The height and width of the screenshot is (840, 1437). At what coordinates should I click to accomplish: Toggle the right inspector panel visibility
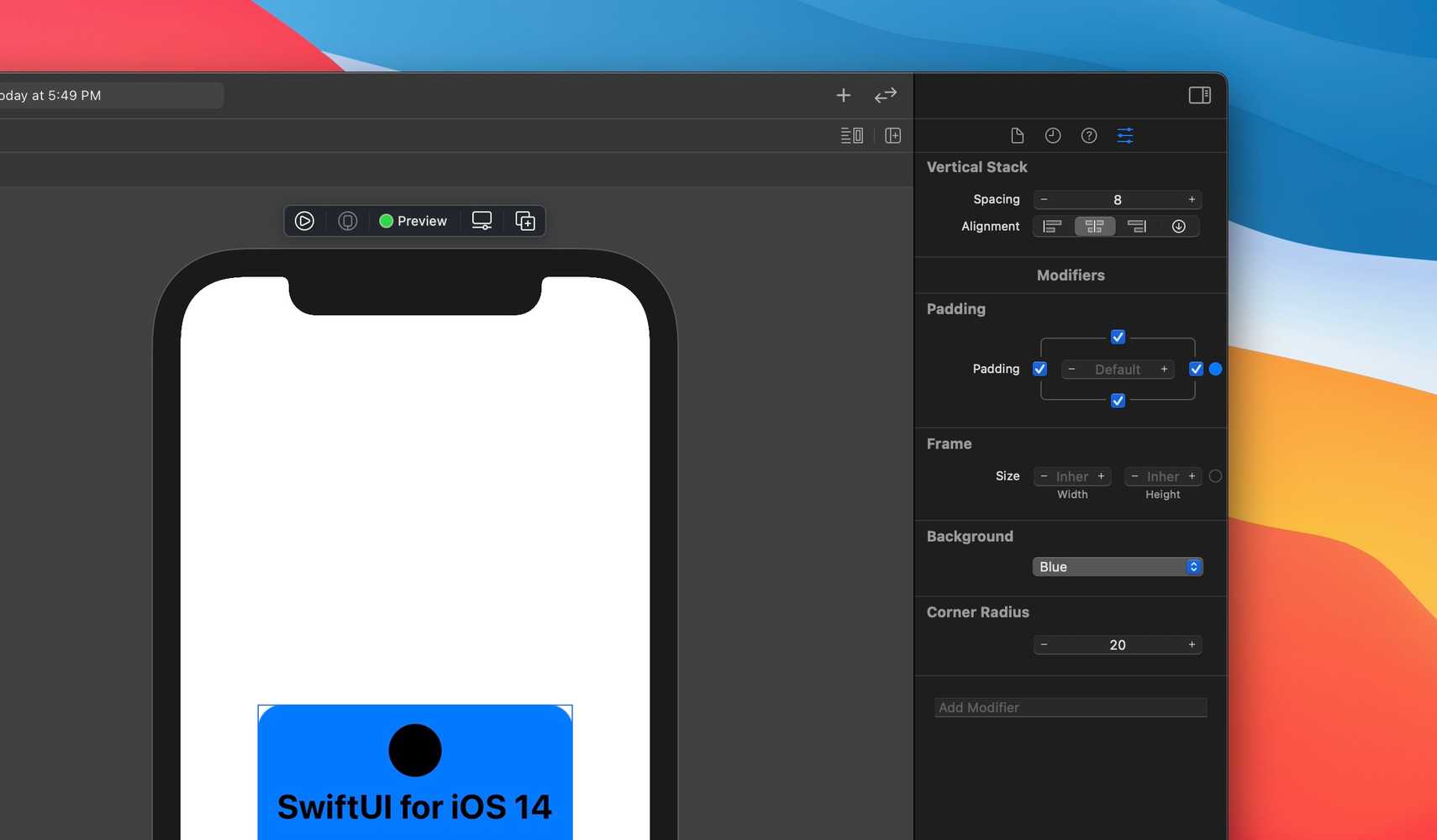click(x=1200, y=95)
